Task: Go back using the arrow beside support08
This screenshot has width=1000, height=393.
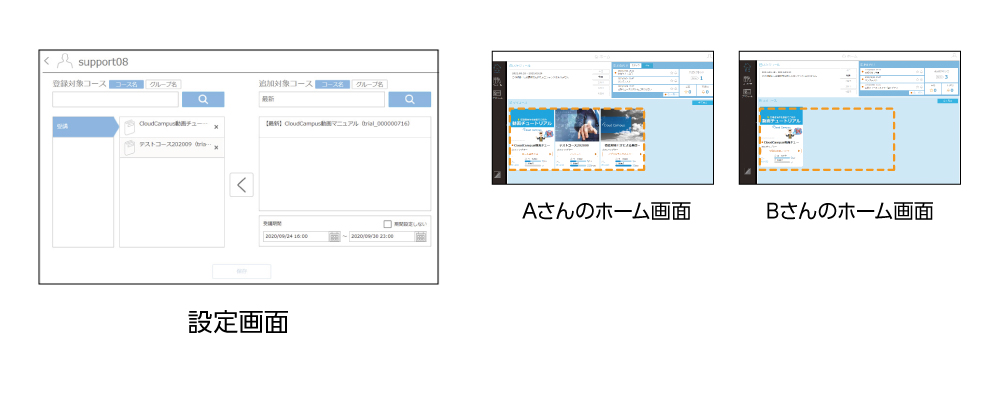Action: coord(47,61)
